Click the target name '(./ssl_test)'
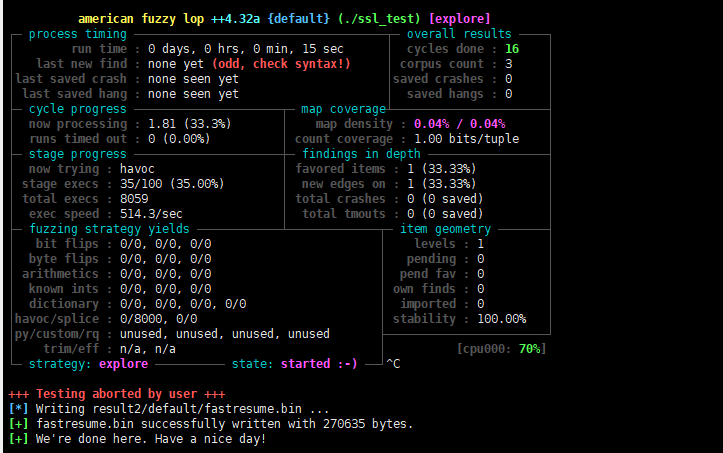The height and width of the screenshot is (453, 723). pos(379,19)
